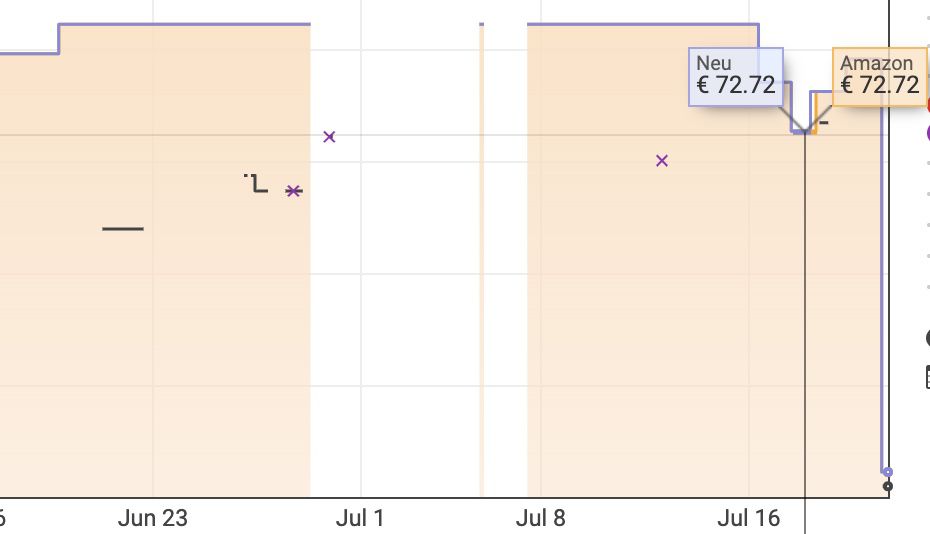
Task: Click the thin orange availability bar before Jul 8
Action: tap(482, 260)
